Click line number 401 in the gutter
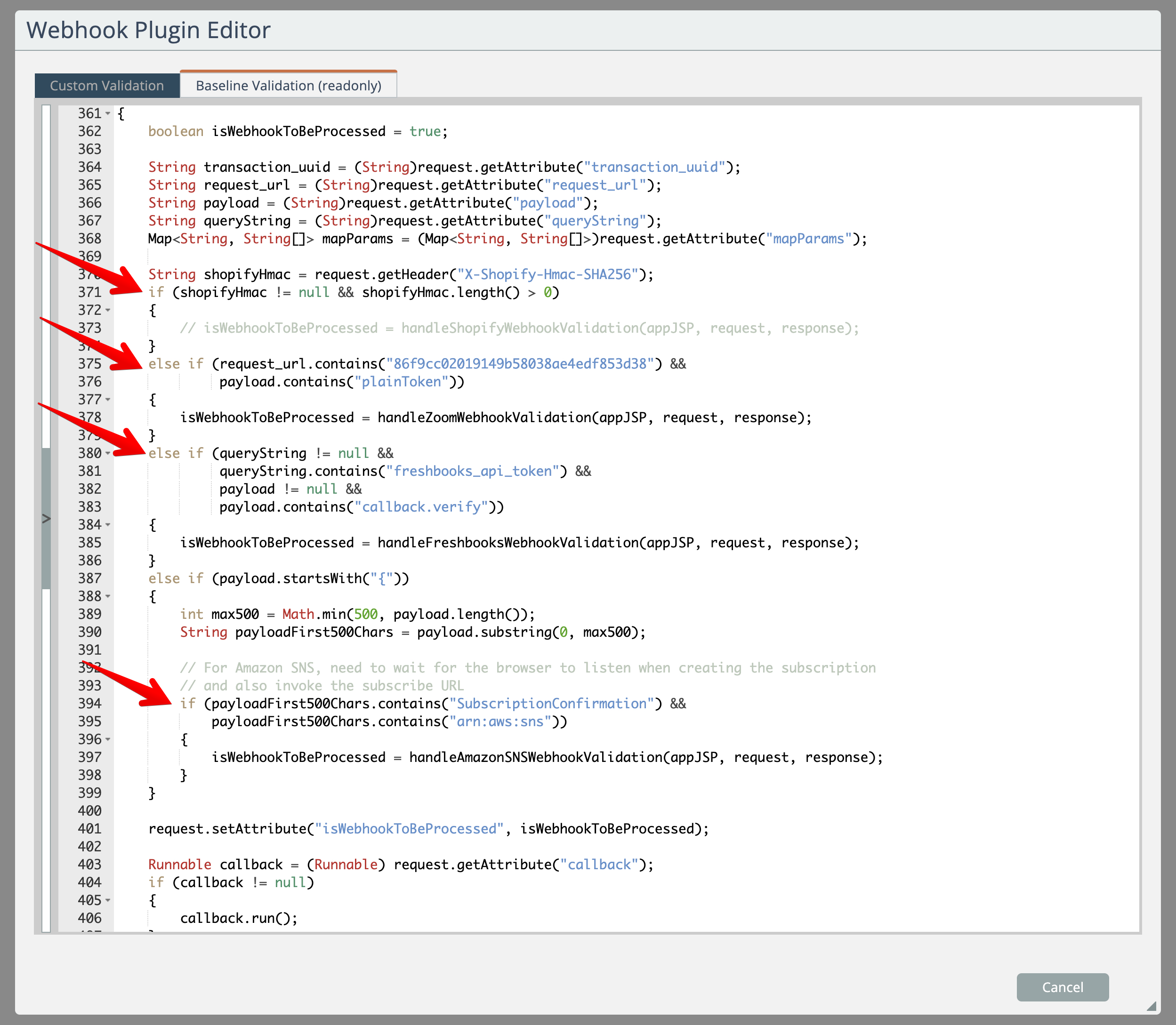This screenshot has width=1176, height=1025. 89,828
